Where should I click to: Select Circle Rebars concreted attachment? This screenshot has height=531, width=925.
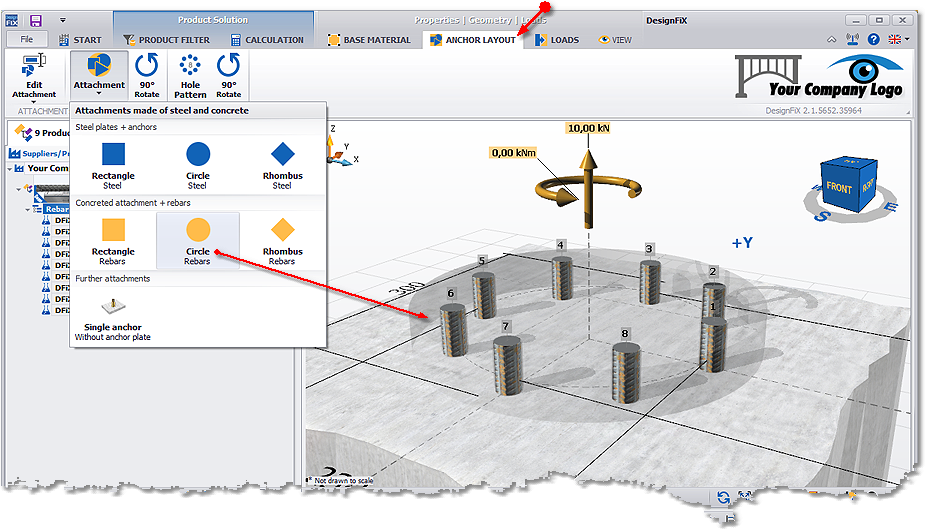click(x=198, y=241)
